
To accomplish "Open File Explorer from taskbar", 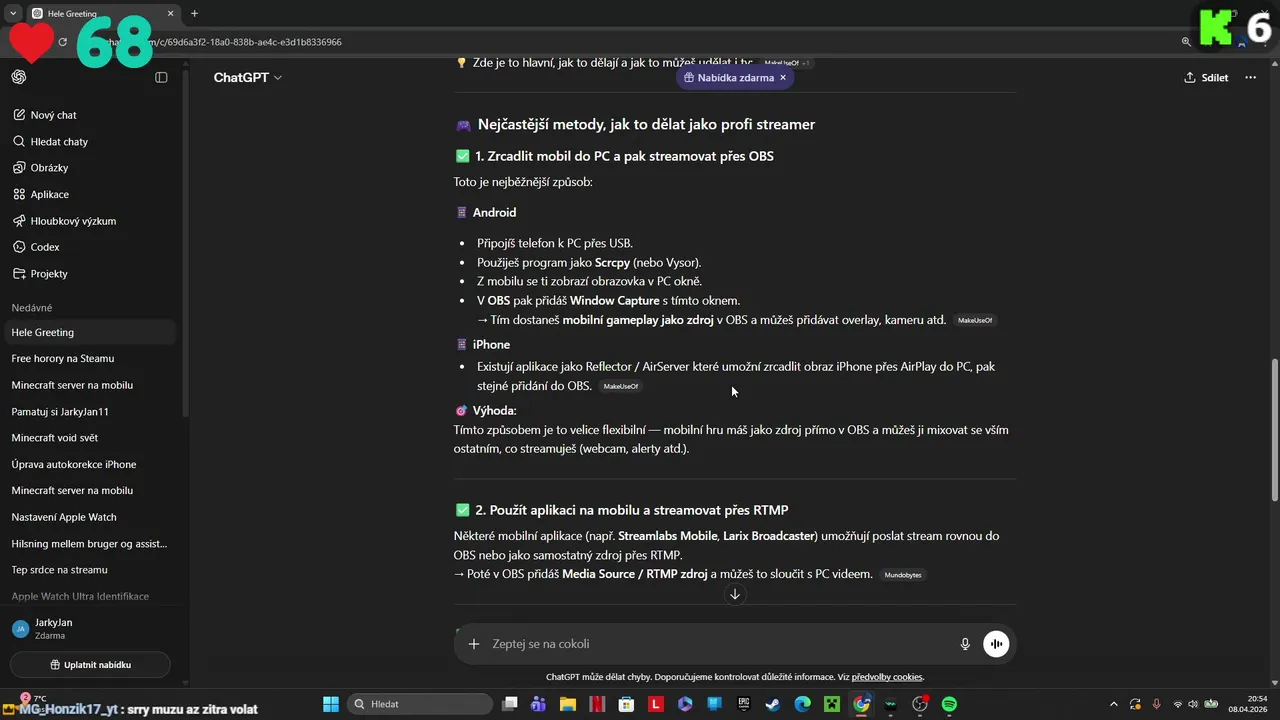I will click(x=568, y=704).
